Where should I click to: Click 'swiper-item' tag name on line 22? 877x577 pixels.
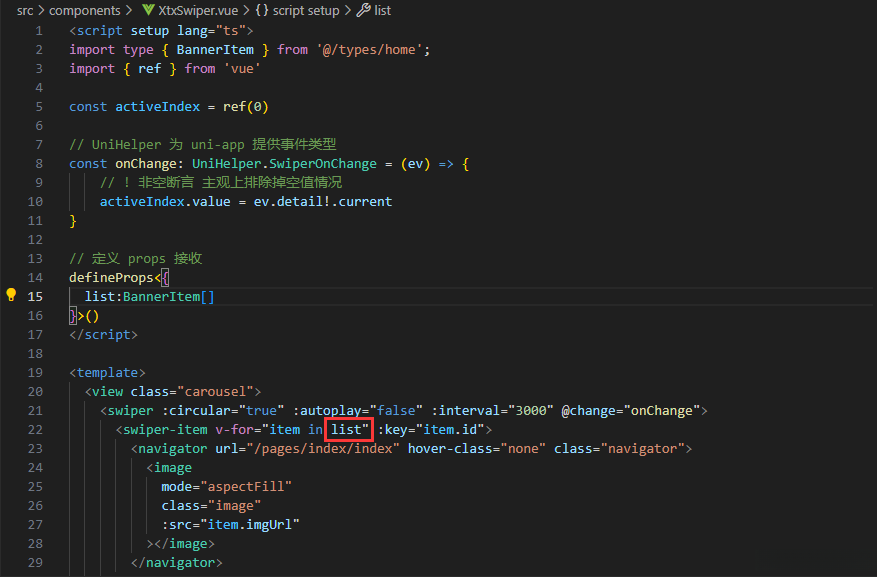tap(165, 430)
